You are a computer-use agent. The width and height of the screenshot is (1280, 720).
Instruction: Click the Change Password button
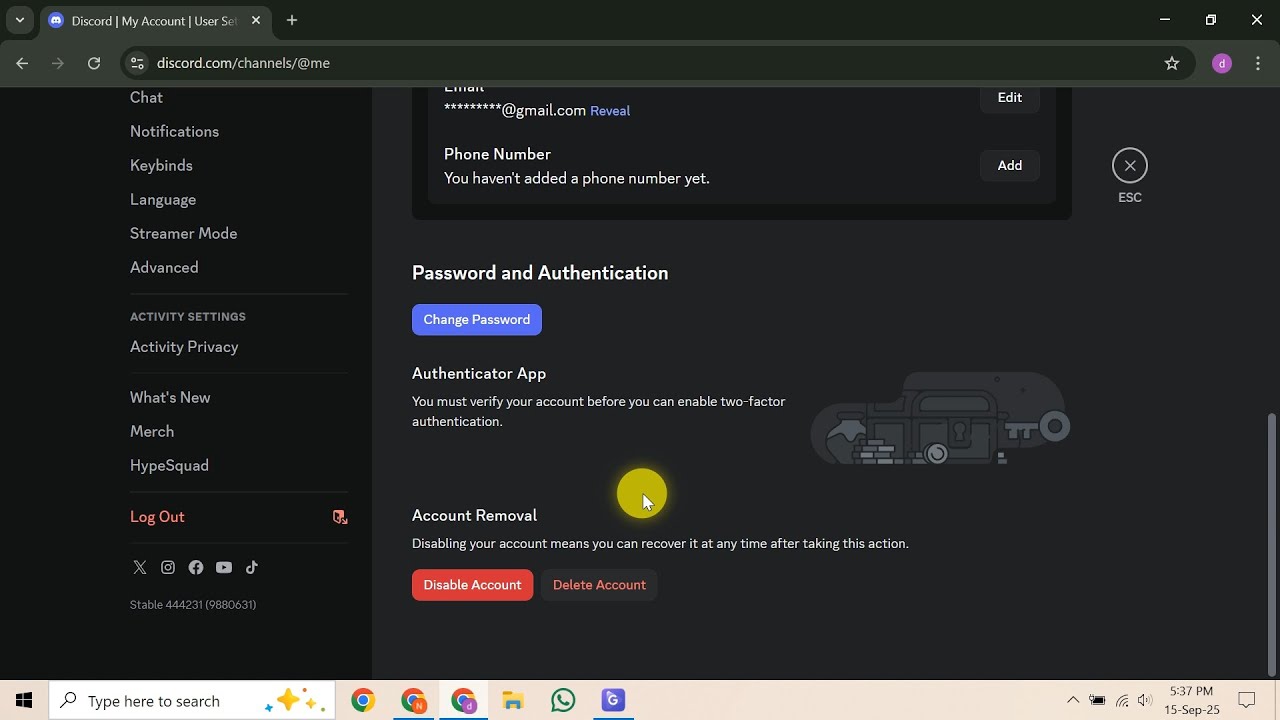pos(477,320)
